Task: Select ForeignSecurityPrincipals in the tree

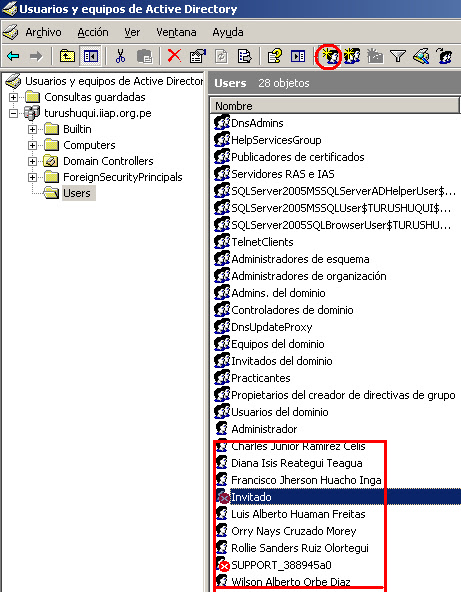Action: point(123,177)
